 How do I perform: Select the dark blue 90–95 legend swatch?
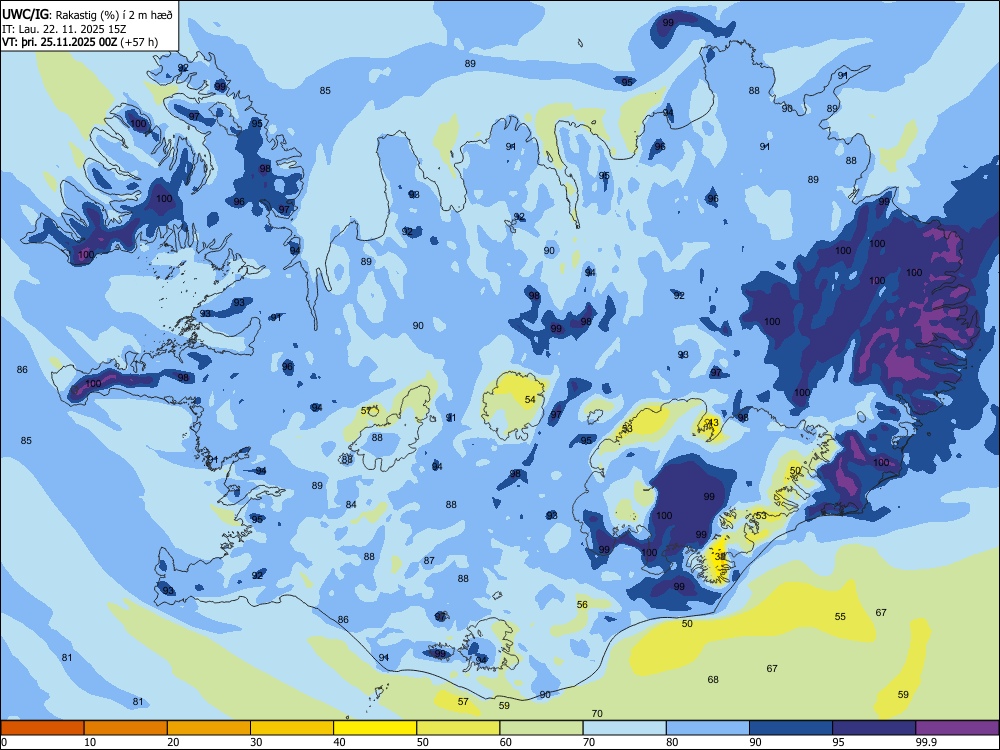791,728
